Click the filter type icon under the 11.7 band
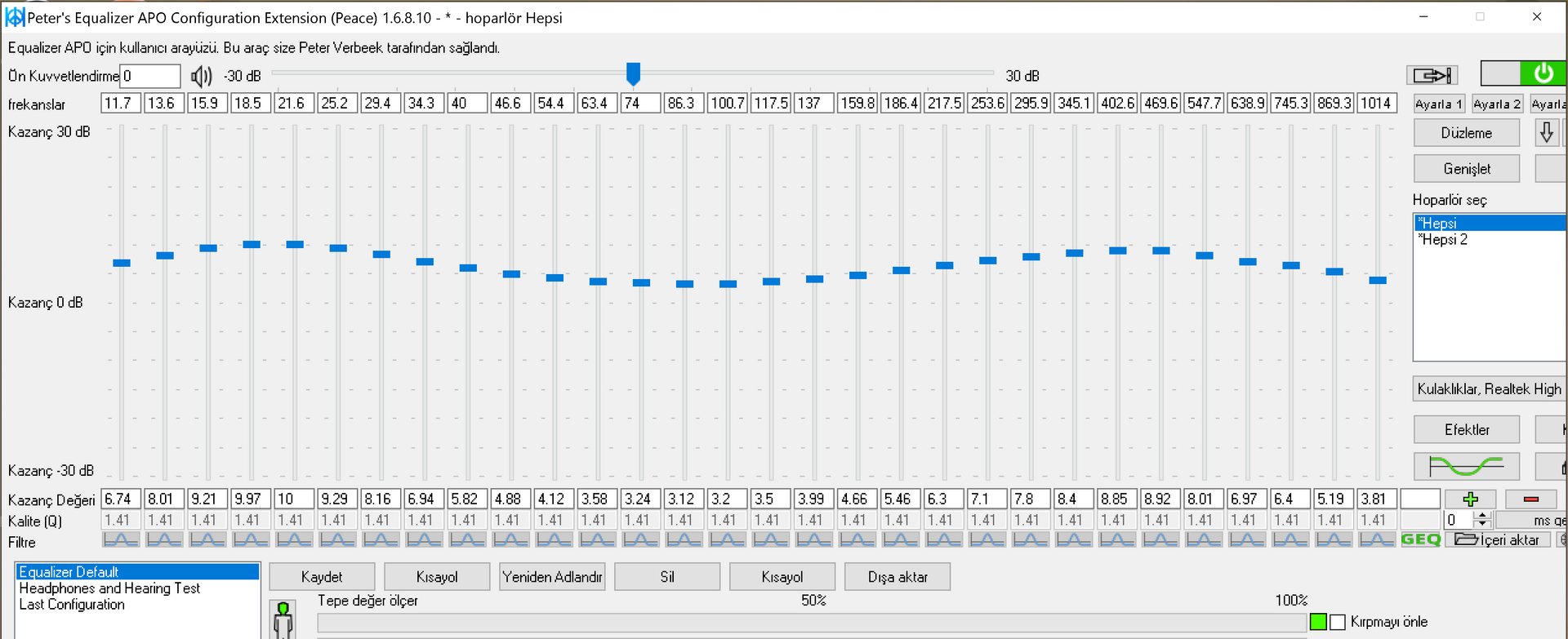1568x639 pixels. pos(121,539)
